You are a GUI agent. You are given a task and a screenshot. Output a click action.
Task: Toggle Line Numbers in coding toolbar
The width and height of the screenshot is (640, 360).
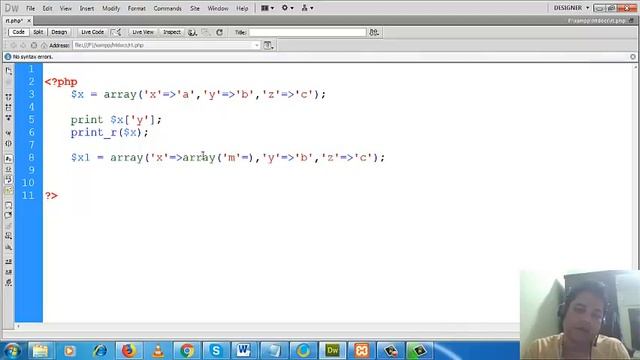(9, 159)
